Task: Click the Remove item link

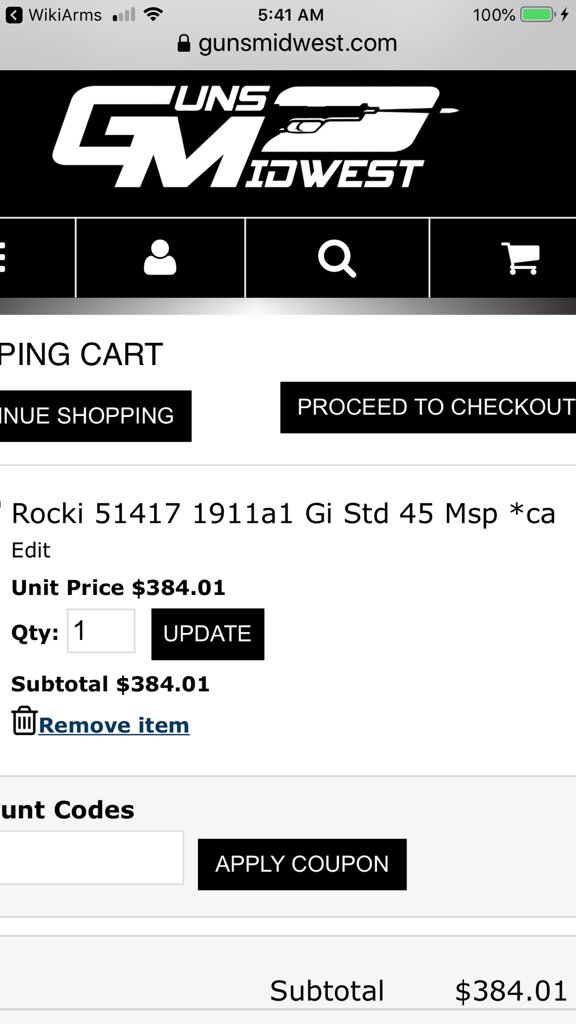Action: (114, 725)
